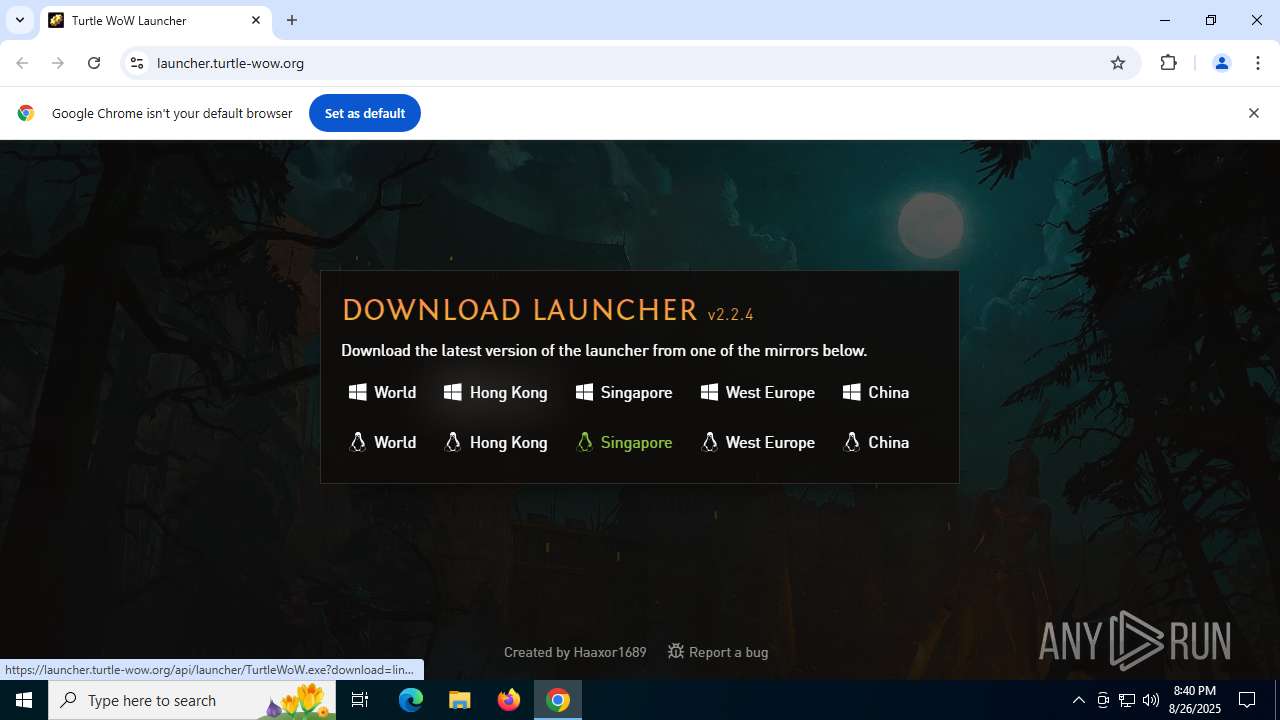
Task: Download Linux launcher from West Europe mirror
Action: [x=758, y=442]
